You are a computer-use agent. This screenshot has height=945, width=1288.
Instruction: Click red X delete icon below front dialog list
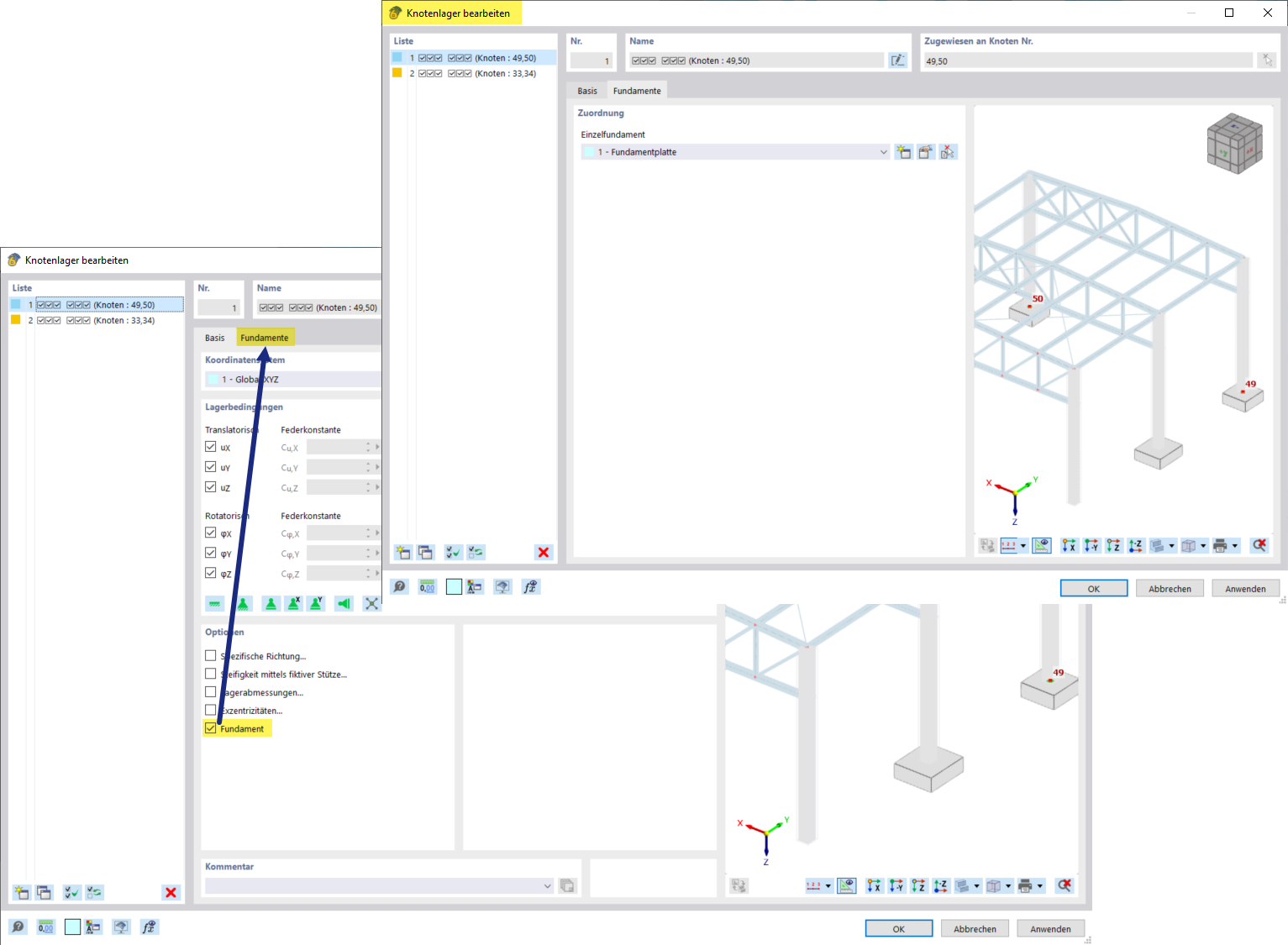pos(544,553)
